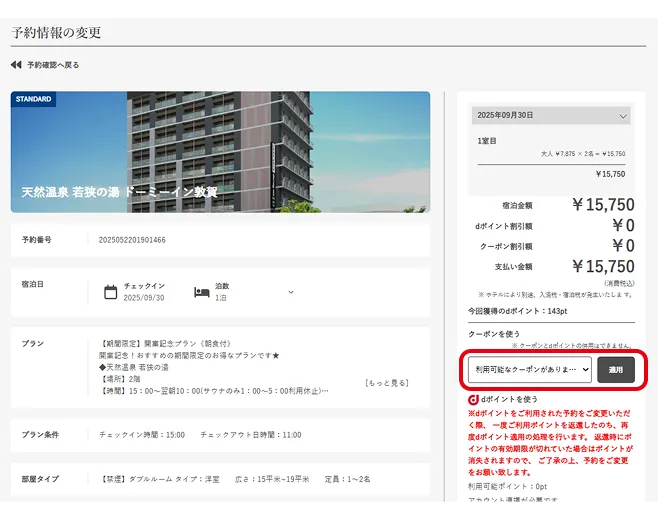Click the 1室目 room label

point(487,141)
